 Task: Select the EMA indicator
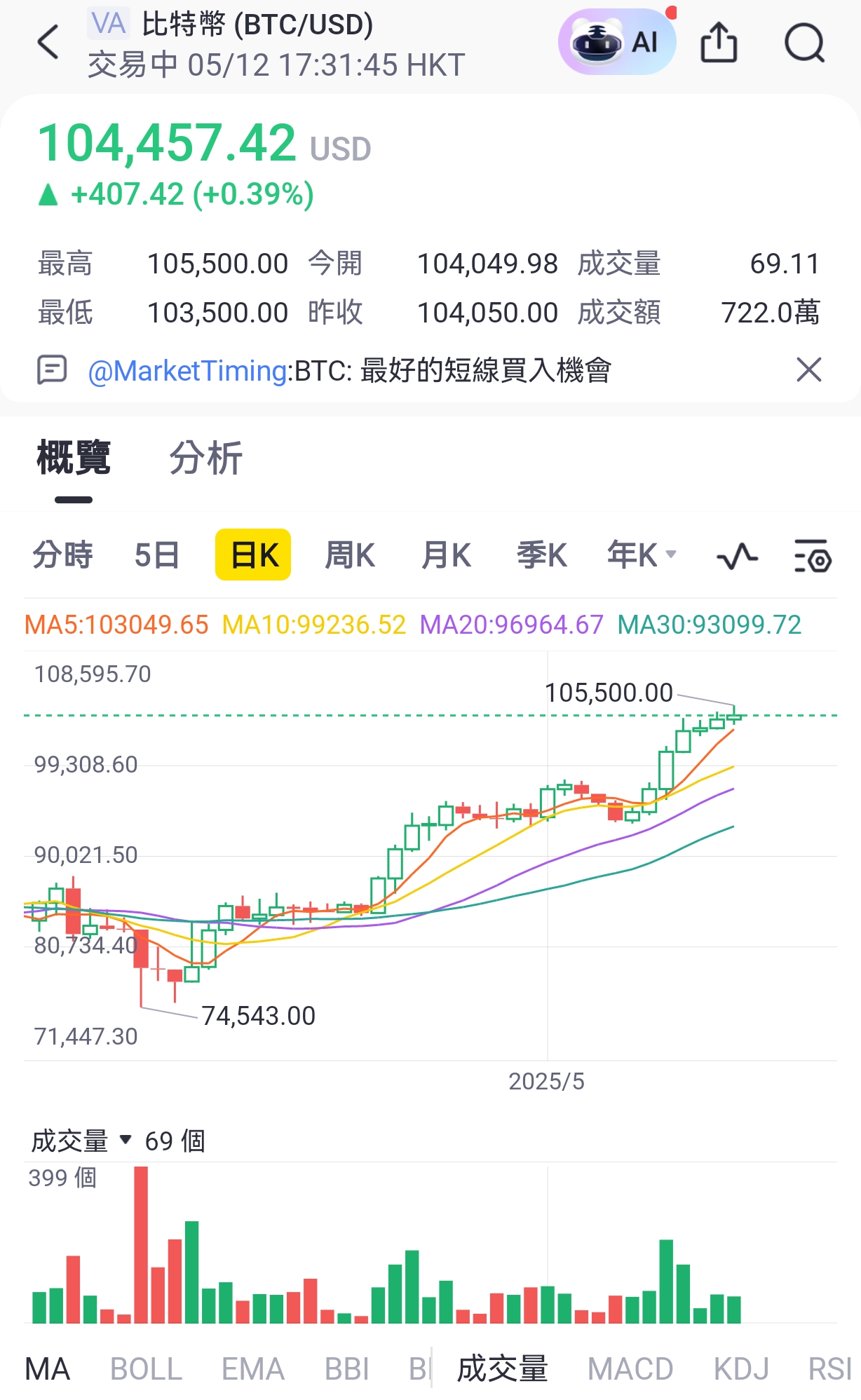pos(253,1368)
